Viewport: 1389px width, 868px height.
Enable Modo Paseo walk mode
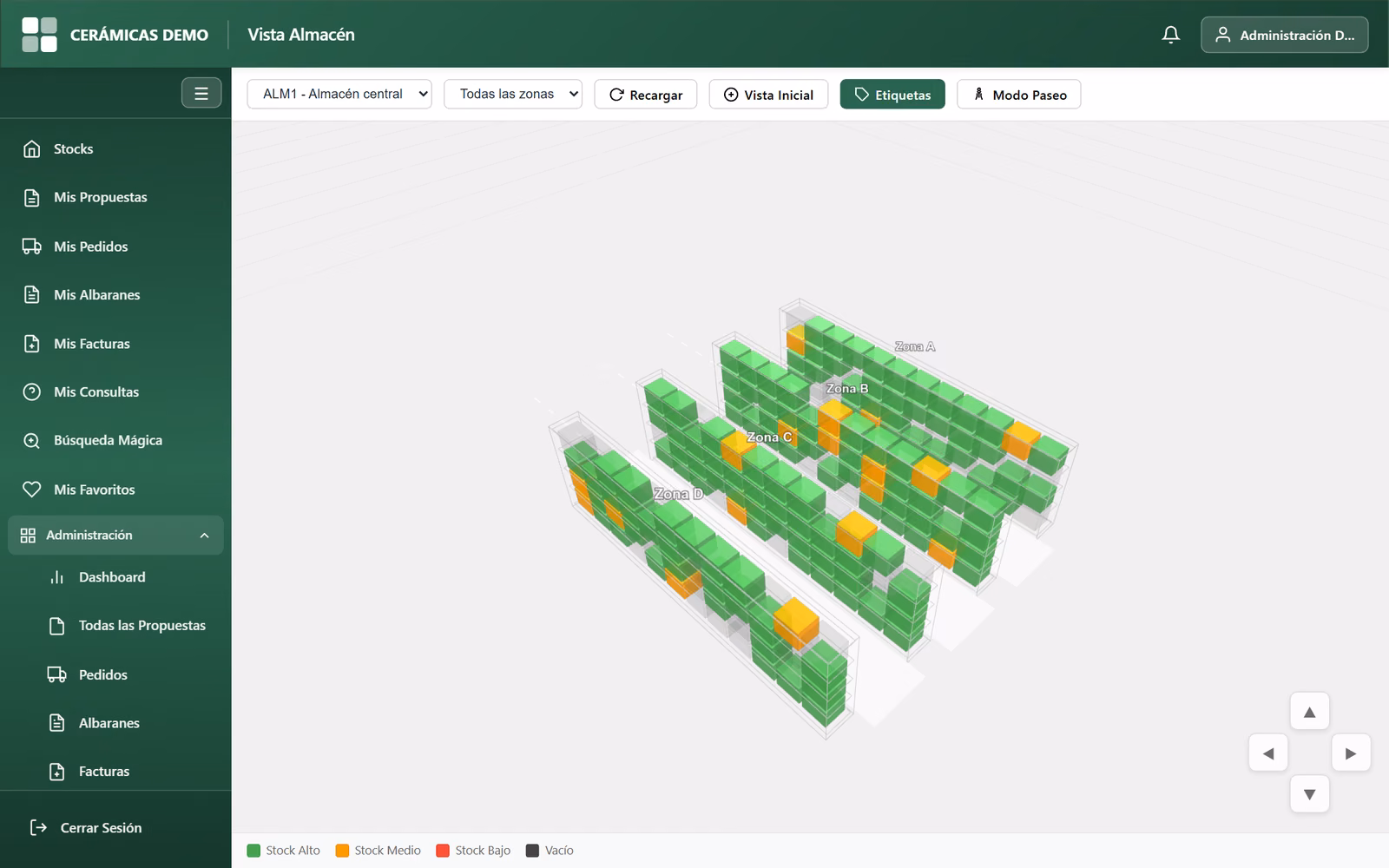click(x=1019, y=95)
